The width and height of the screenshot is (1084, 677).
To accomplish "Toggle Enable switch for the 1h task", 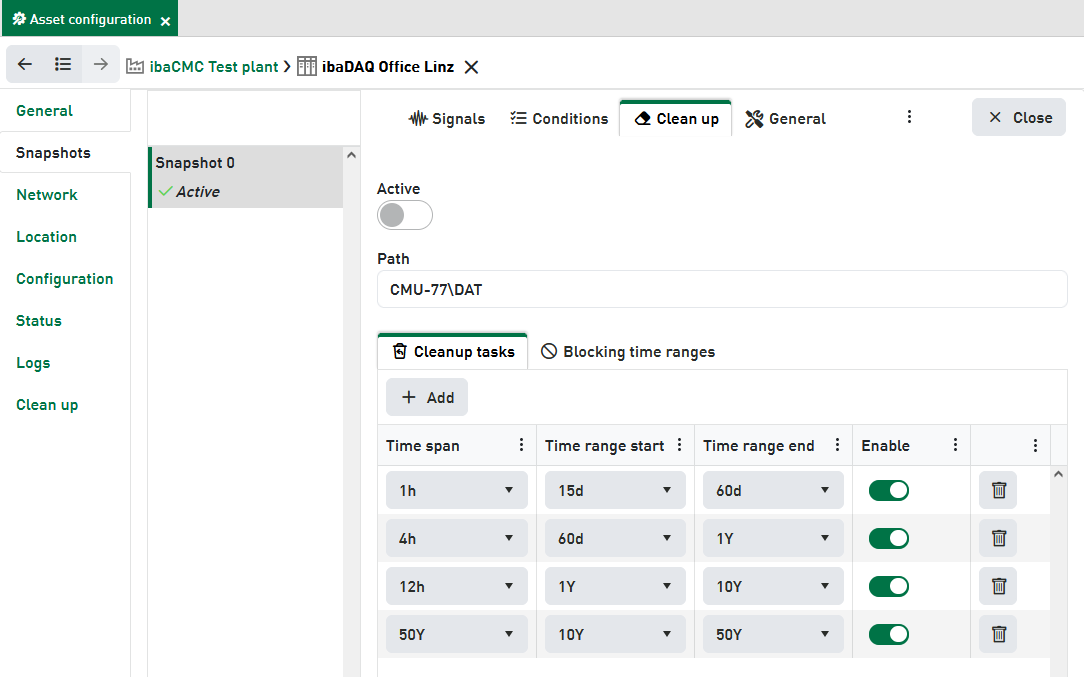I will [x=888, y=490].
